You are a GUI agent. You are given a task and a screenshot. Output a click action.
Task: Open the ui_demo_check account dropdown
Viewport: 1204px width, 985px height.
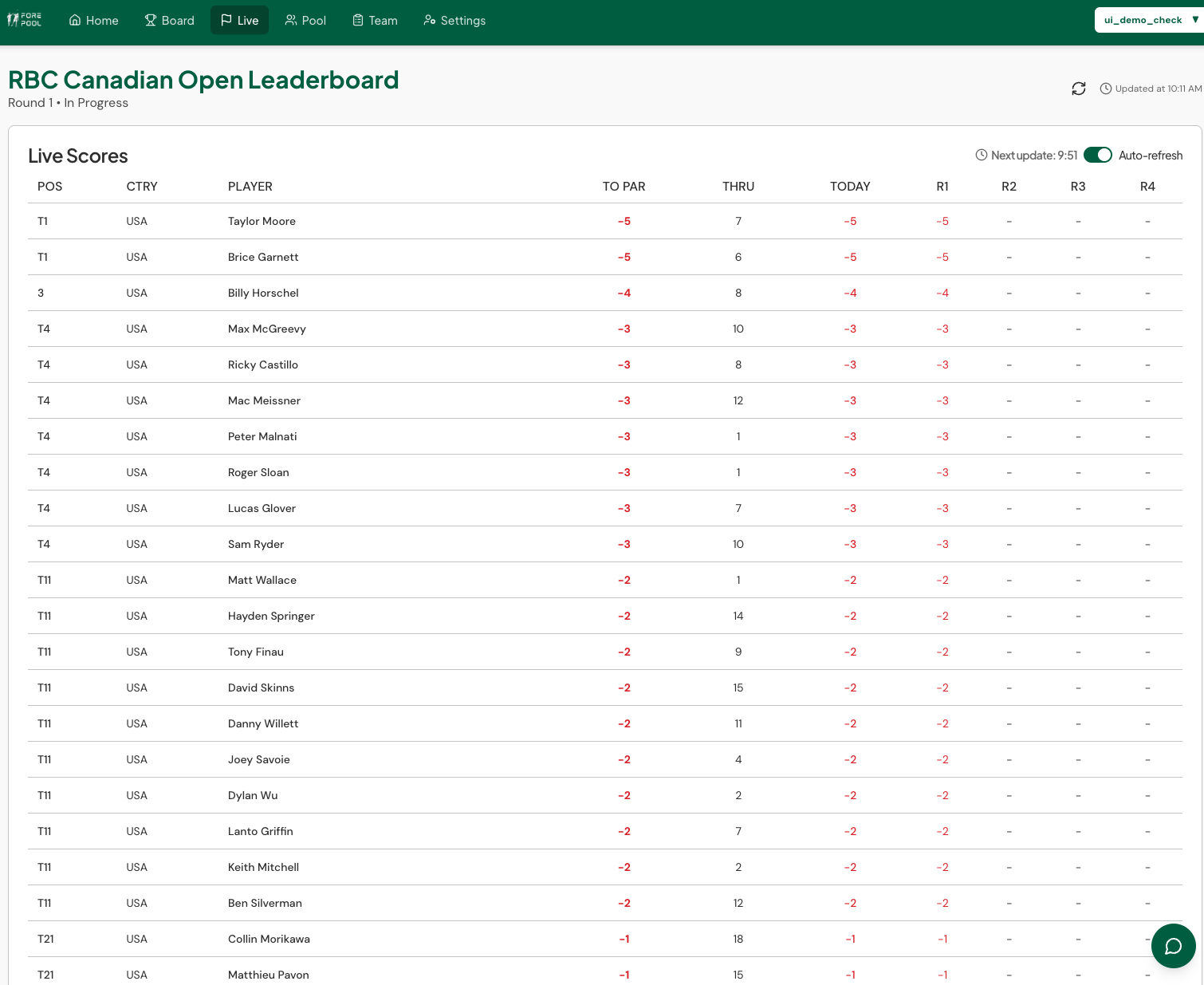pos(1149,20)
